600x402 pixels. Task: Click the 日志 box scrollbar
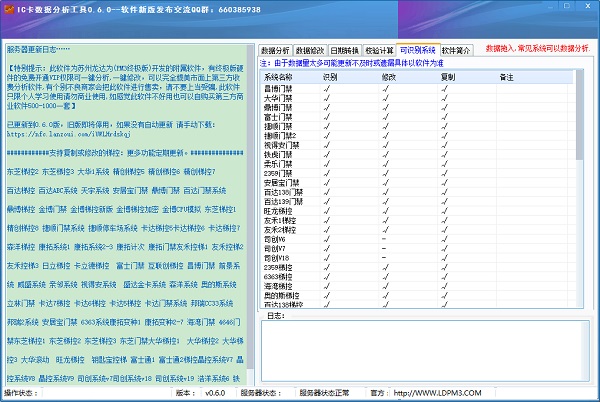coord(585,350)
